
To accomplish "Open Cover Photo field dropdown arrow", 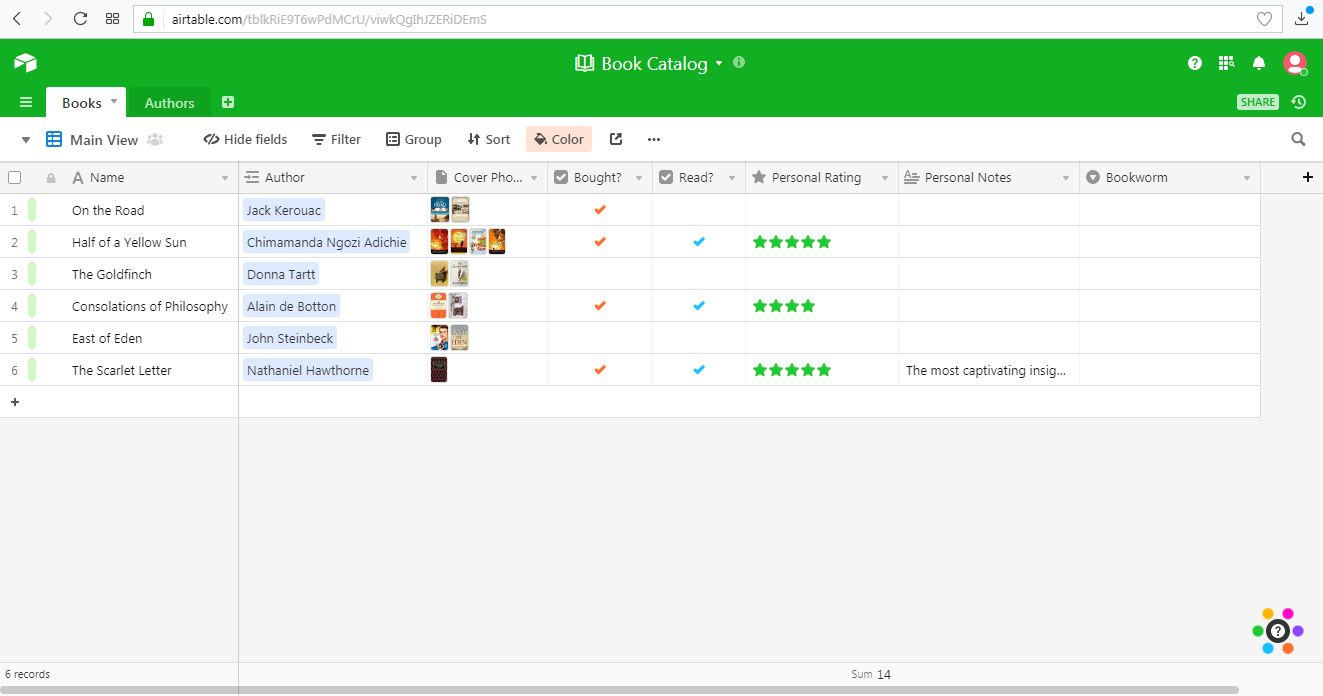I will (534, 178).
